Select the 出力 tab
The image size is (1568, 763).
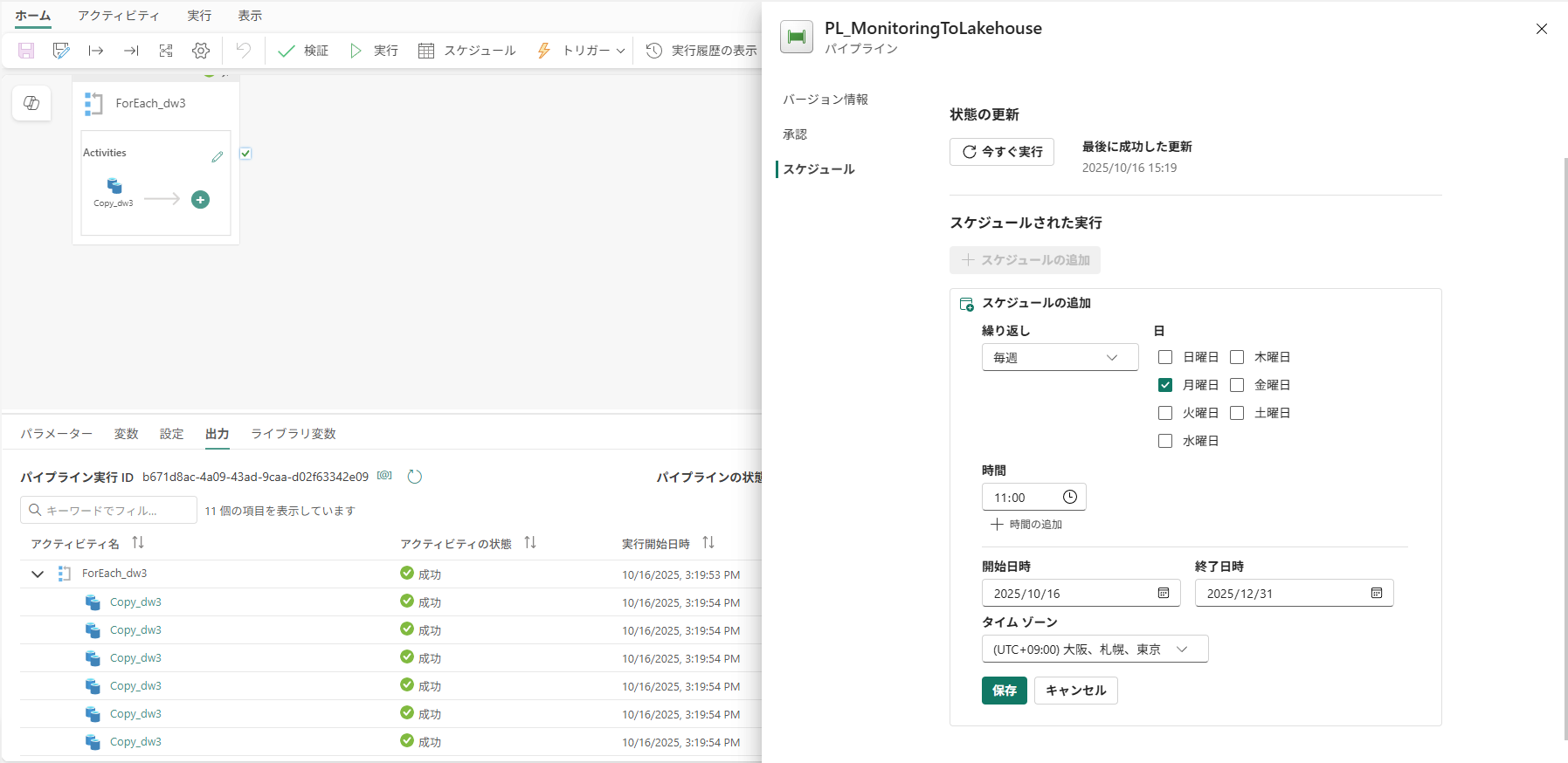point(218,434)
